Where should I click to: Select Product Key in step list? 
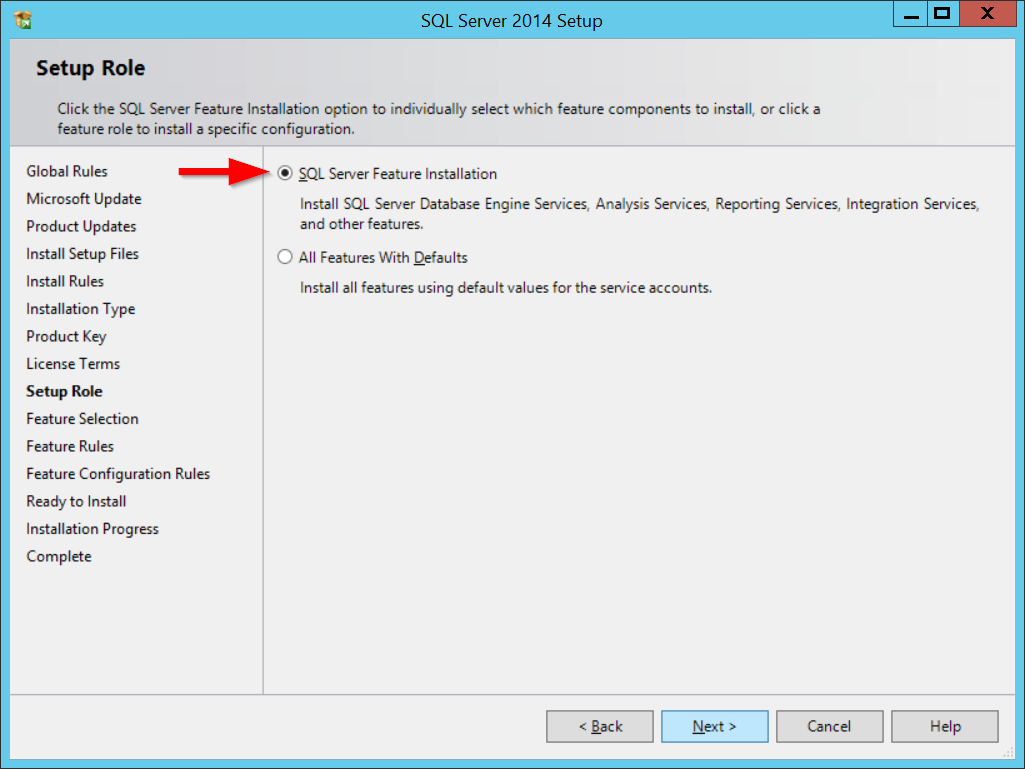tap(66, 337)
